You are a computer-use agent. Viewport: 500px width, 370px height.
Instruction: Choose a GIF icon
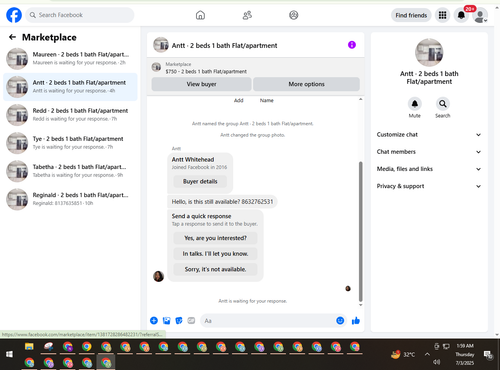tap(191, 321)
